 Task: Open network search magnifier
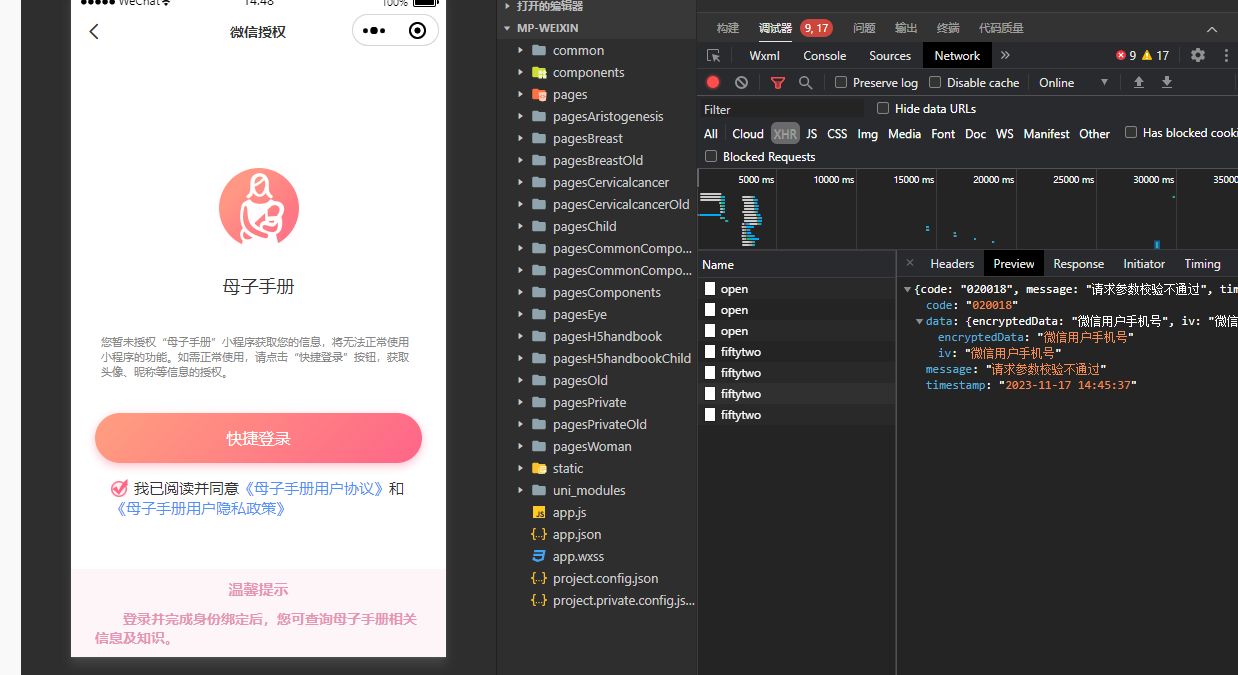pos(805,83)
